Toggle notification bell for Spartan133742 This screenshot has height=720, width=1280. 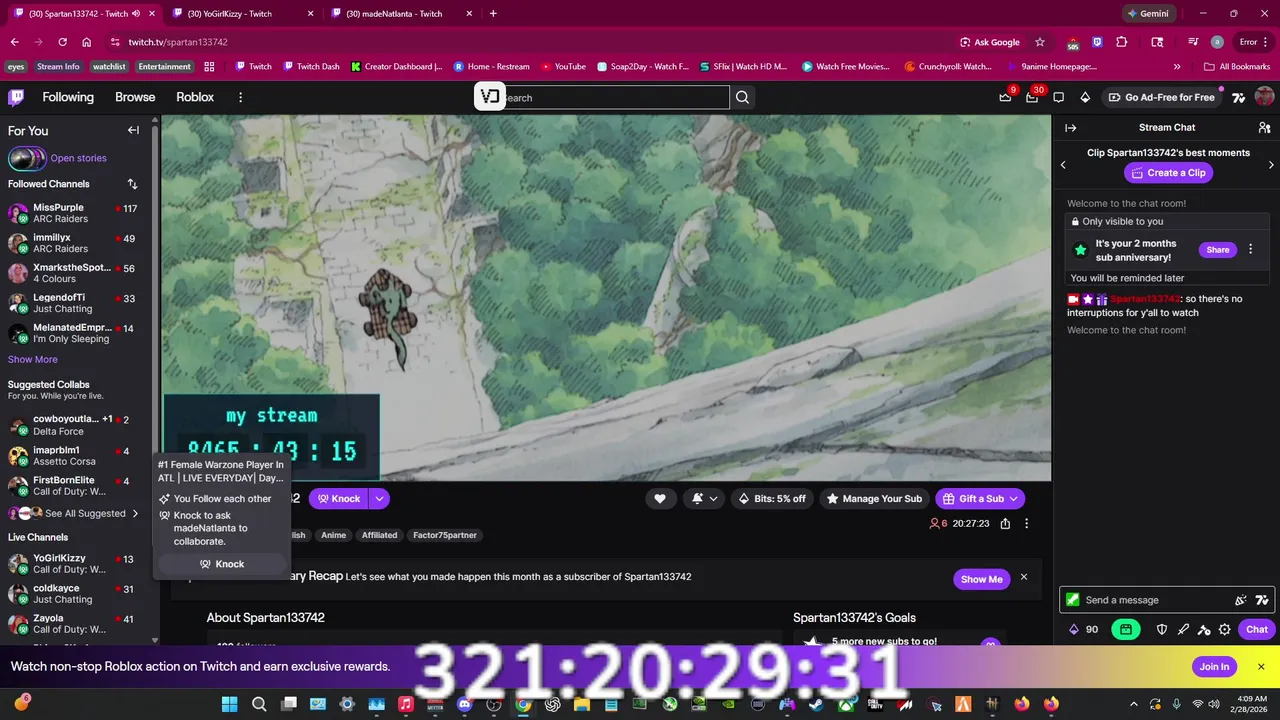[704, 498]
